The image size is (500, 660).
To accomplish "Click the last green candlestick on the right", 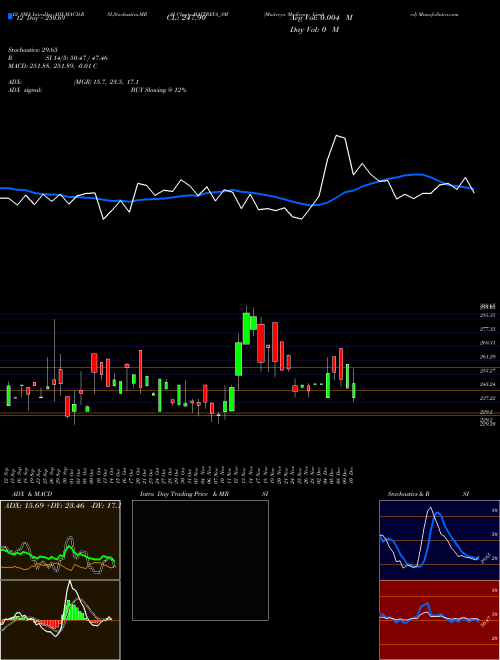I will coord(354,390).
